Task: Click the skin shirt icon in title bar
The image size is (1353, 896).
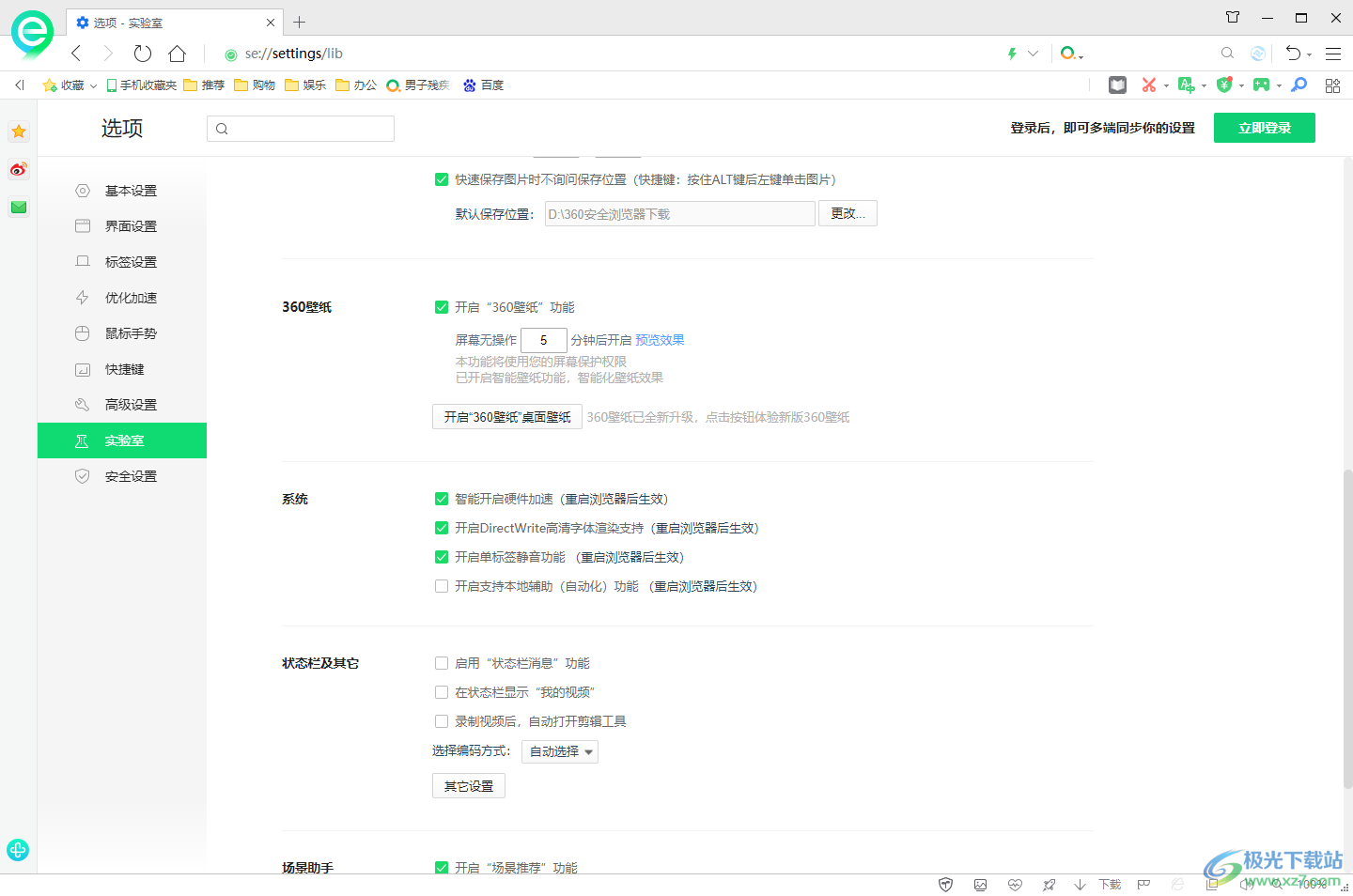Action: (1233, 17)
